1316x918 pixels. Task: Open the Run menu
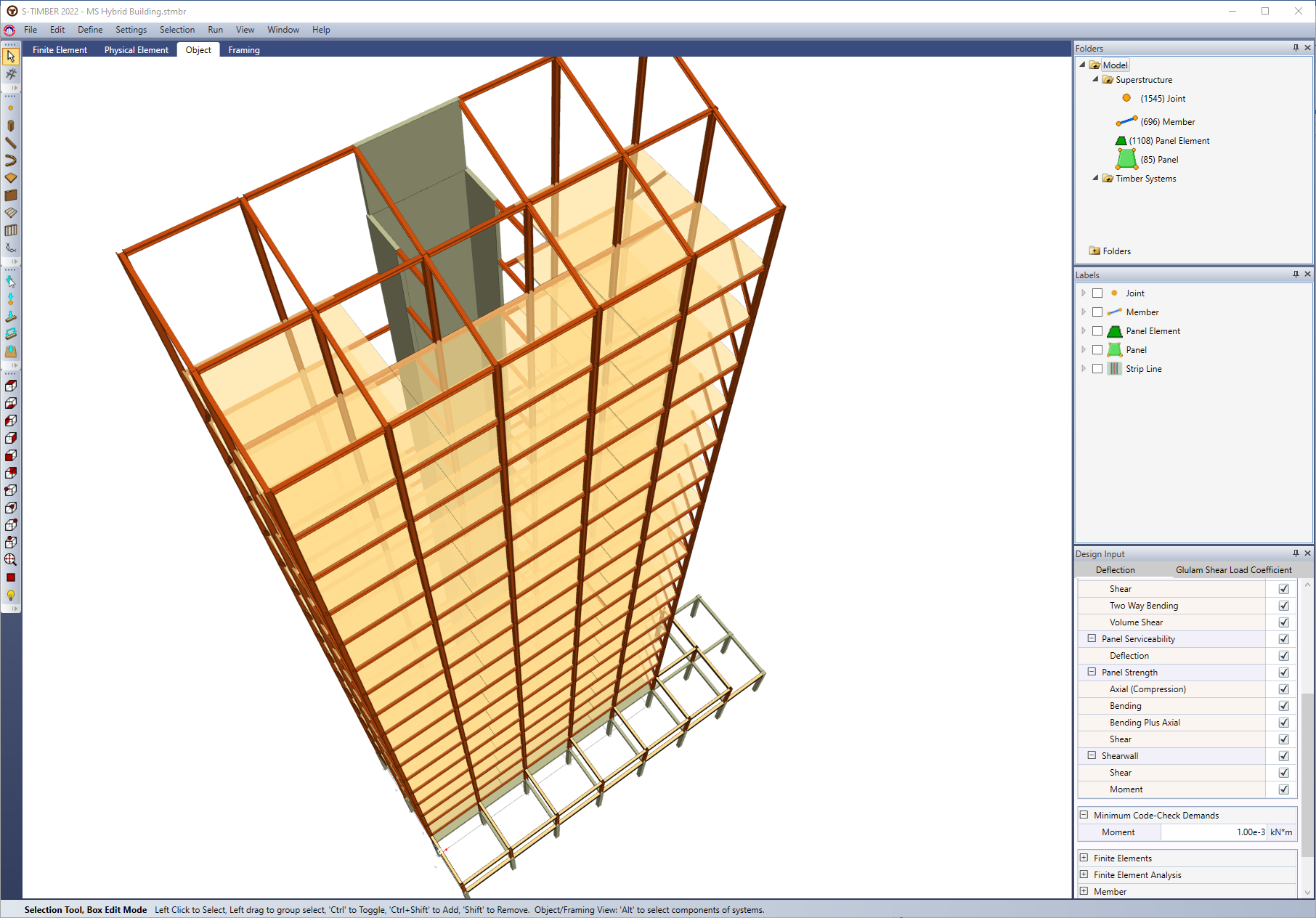pos(215,30)
